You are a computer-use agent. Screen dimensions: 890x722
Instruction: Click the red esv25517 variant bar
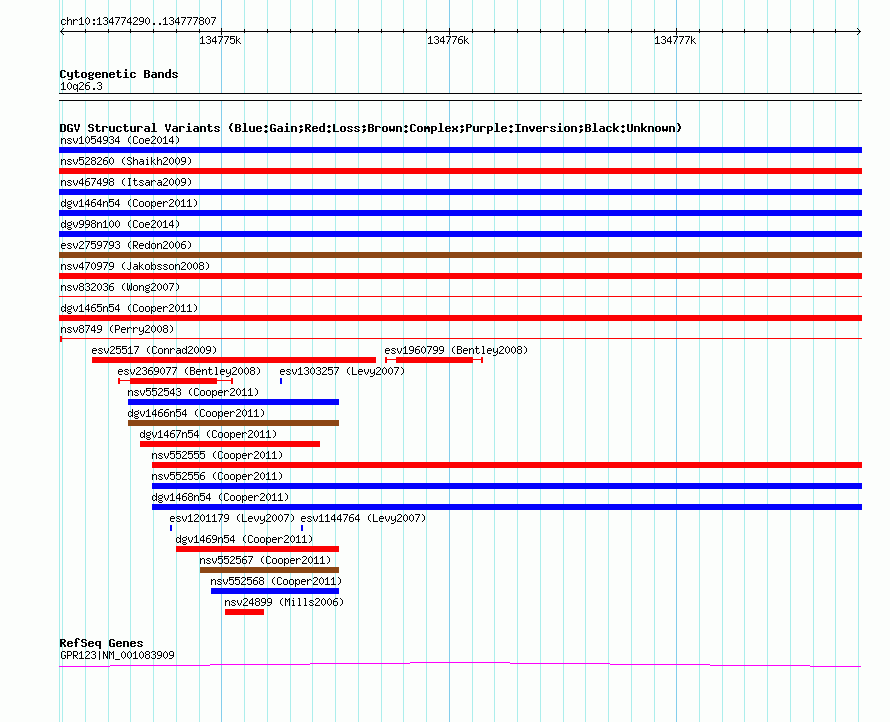(x=234, y=360)
